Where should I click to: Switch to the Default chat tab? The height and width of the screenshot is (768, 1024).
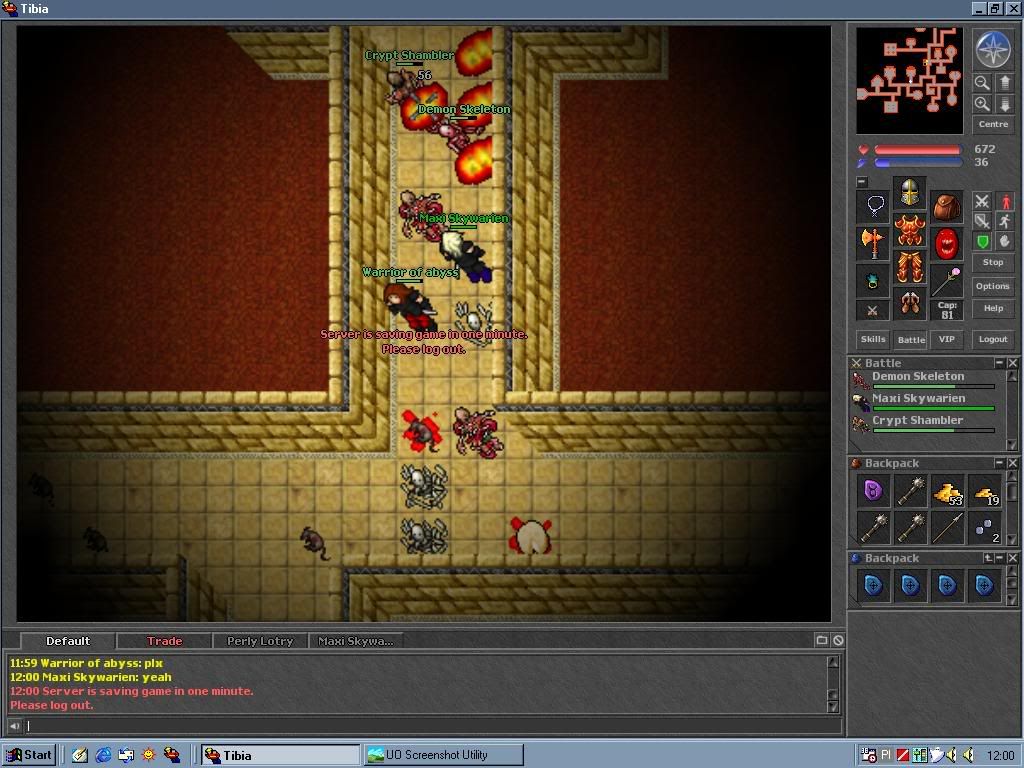click(x=68, y=641)
